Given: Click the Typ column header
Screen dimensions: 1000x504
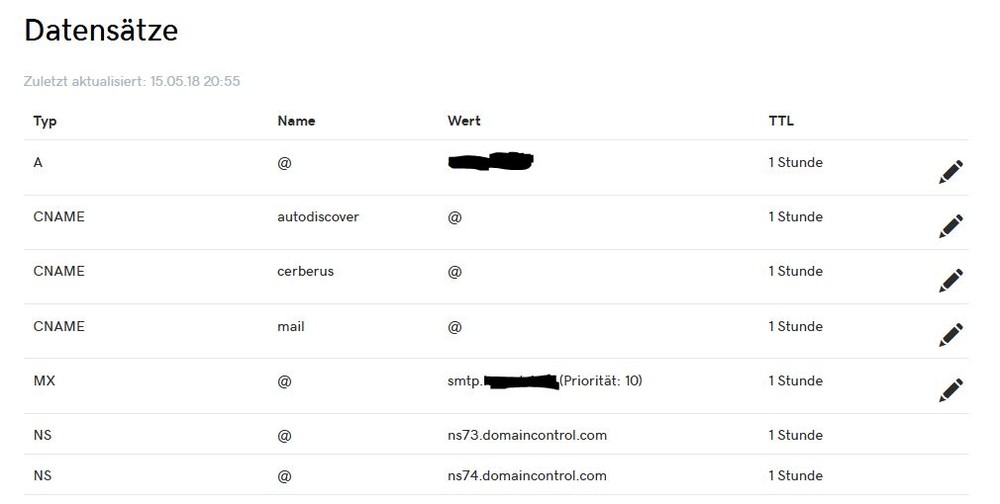Looking at the screenshot, I should pyautogui.click(x=45, y=121).
